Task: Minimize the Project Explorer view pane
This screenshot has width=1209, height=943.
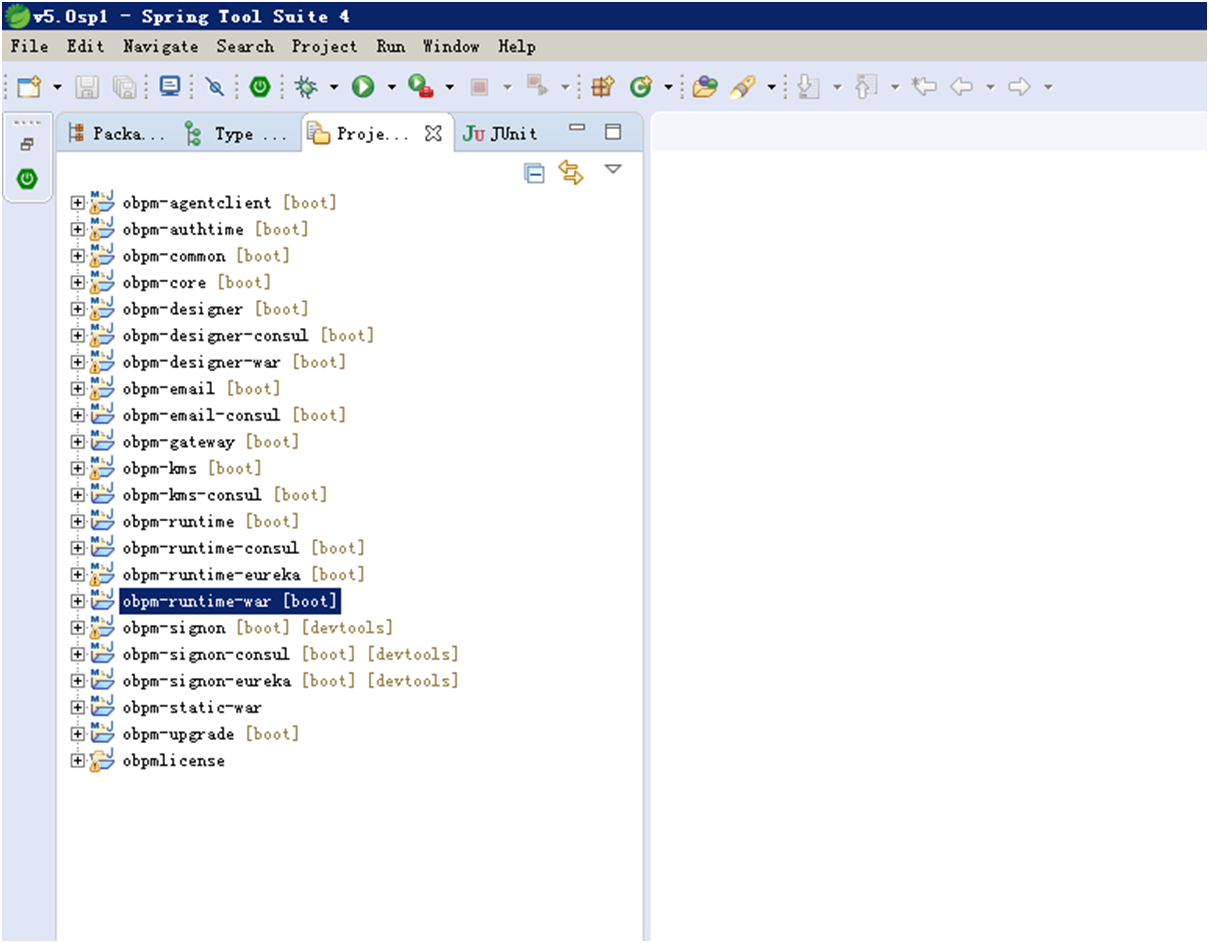Action: pyautogui.click(x=576, y=128)
